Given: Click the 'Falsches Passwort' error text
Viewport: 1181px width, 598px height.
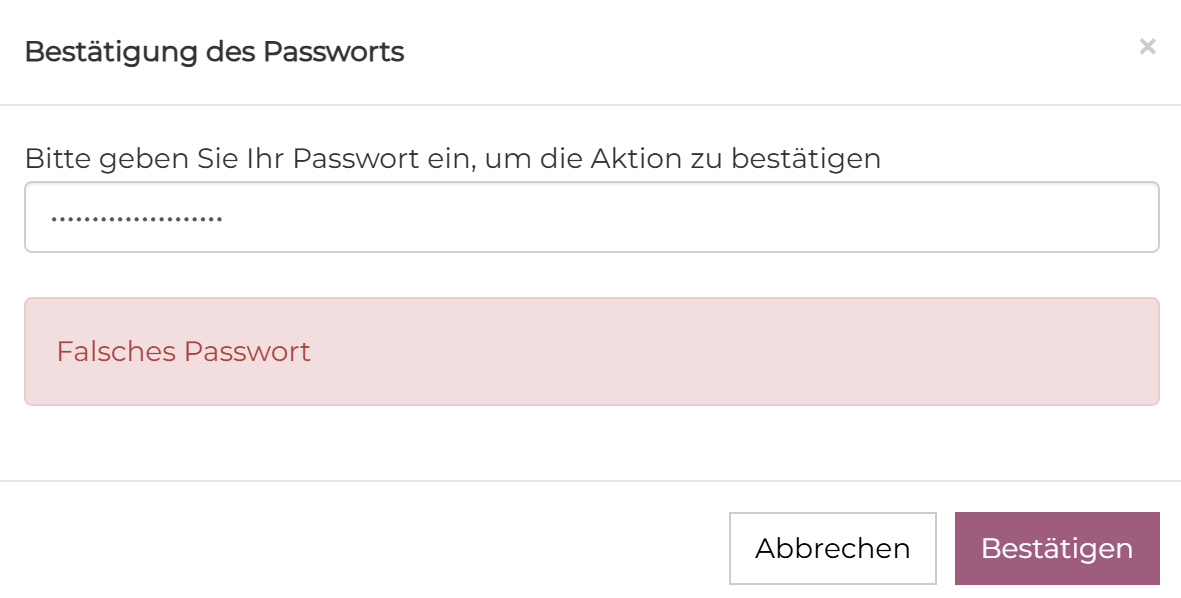Looking at the screenshot, I should click(183, 351).
